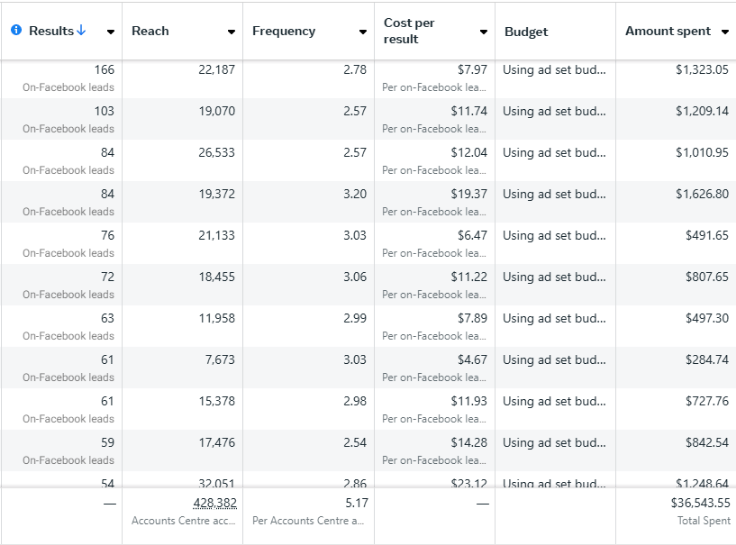Image resolution: width=736 pixels, height=545 pixels.
Task: Open the Results column dropdown
Action: pyautogui.click(x=110, y=32)
